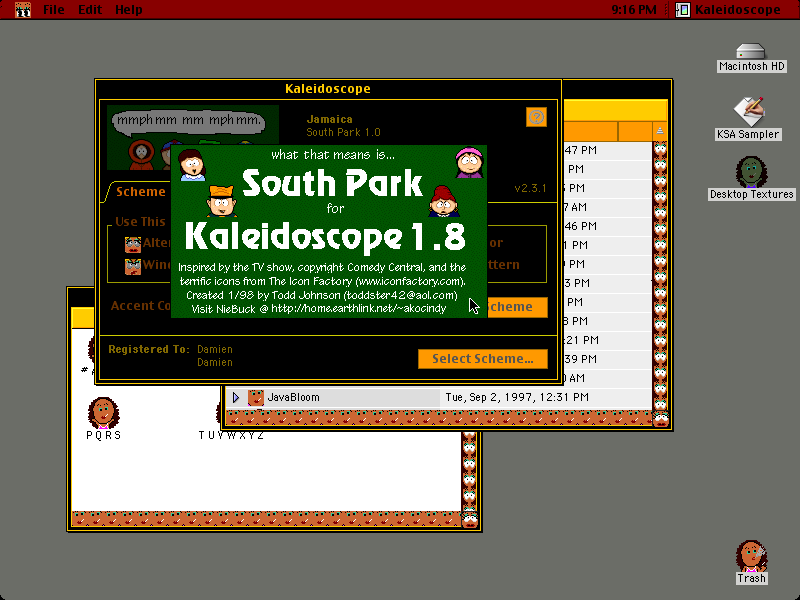Click the question mark help icon

click(x=536, y=117)
